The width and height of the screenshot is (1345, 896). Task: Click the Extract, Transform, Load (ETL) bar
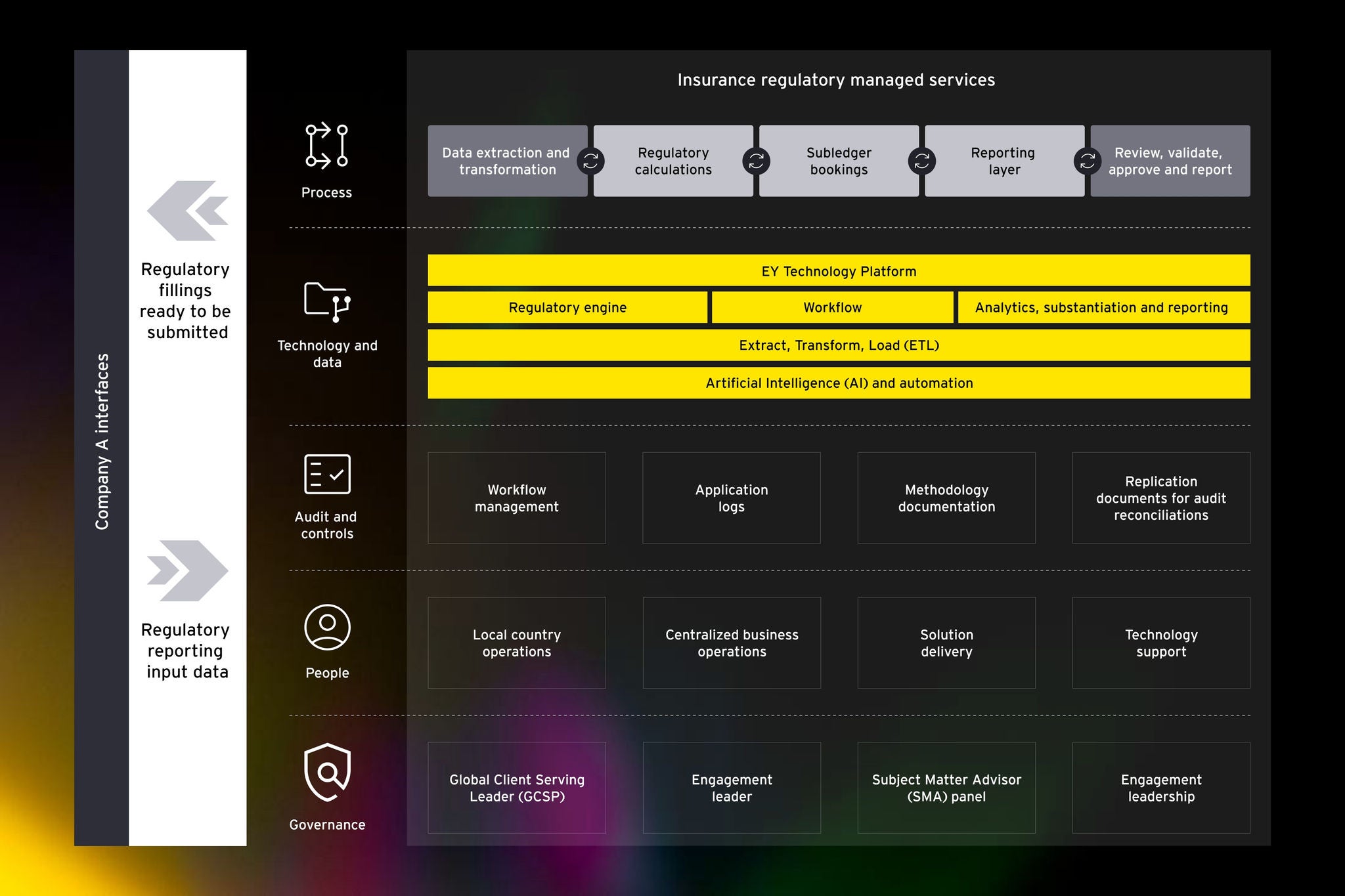[x=839, y=345]
